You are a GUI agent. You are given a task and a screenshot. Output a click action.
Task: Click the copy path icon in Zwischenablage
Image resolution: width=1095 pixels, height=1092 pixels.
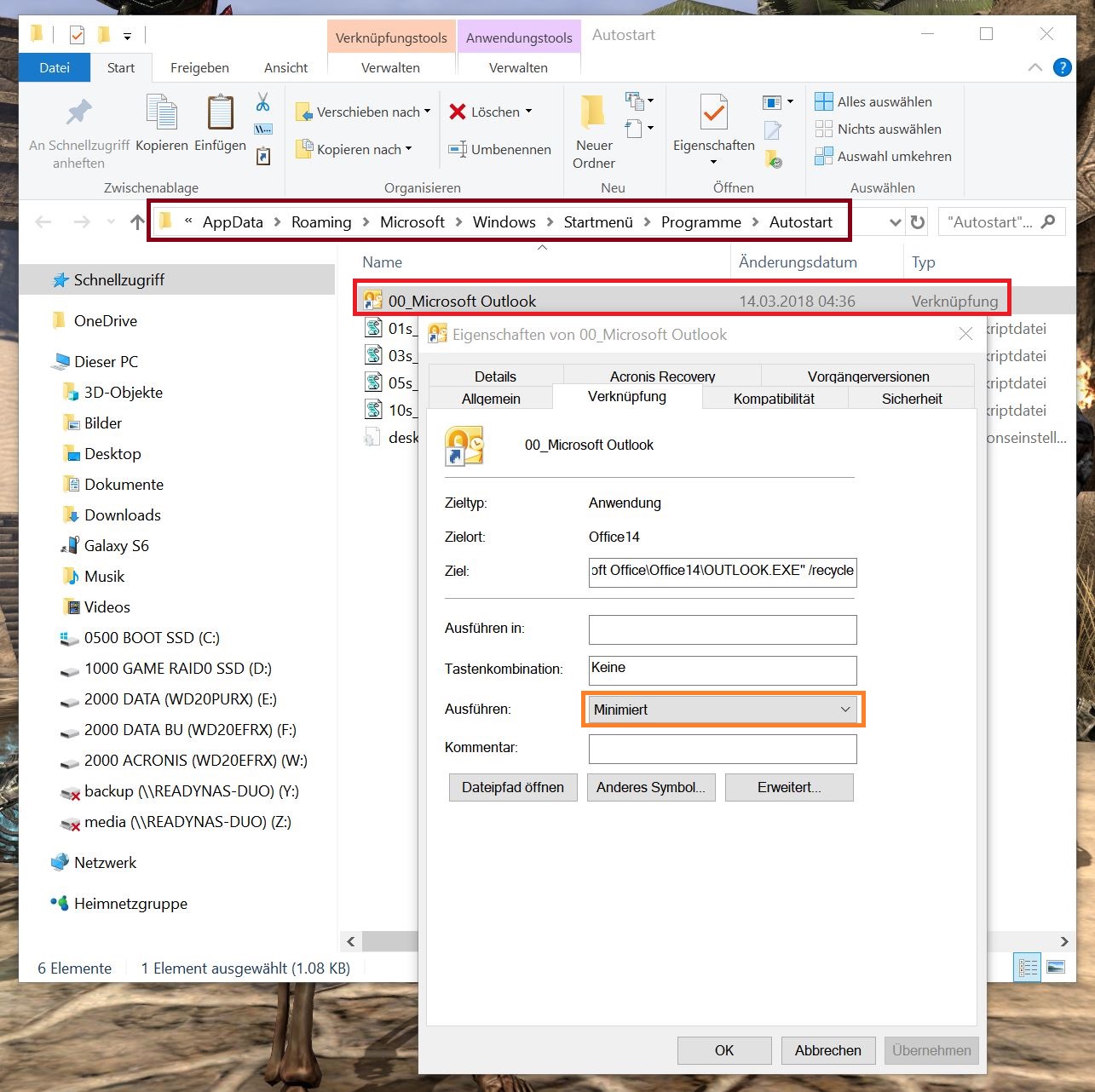coord(262,129)
